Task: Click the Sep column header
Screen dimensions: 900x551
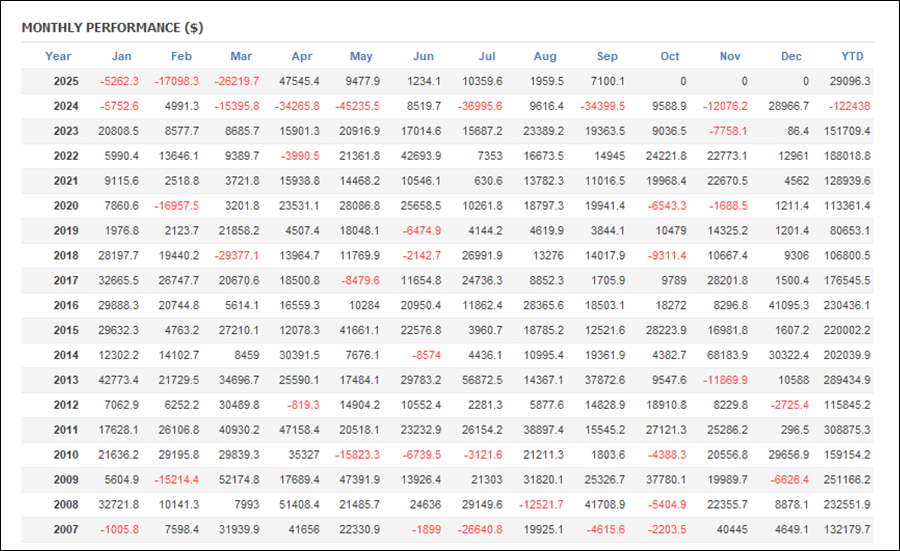Action: click(x=607, y=56)
